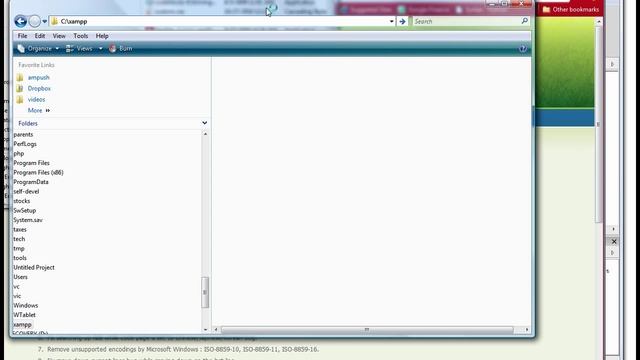Select the vc folder
Screen dimensions: 640x360
tap(16, 287)
